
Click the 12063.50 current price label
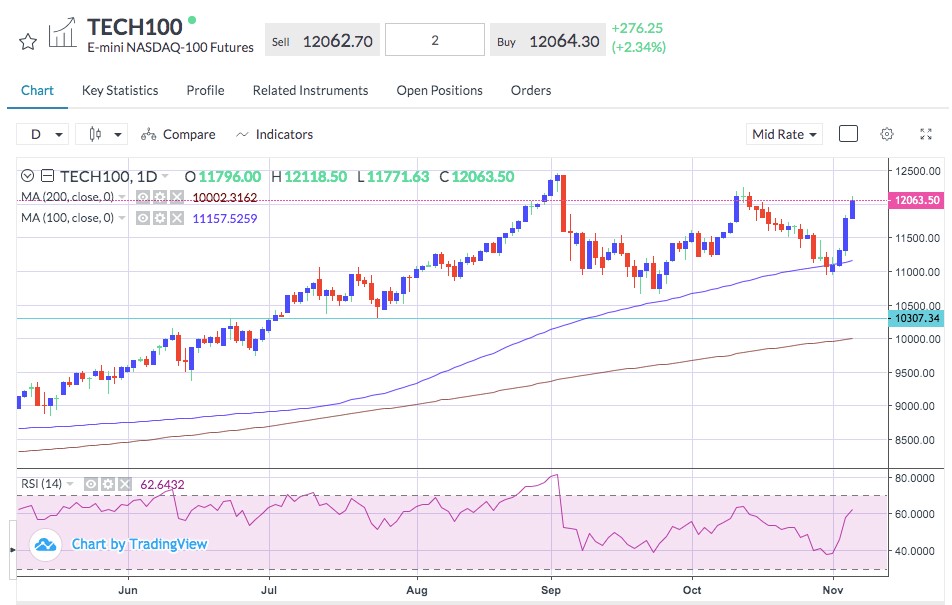(916, 200)
